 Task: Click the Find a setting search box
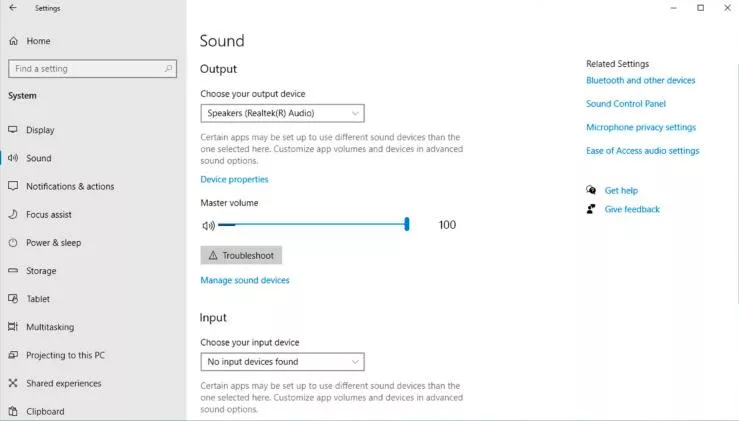[x=84, y=69]
